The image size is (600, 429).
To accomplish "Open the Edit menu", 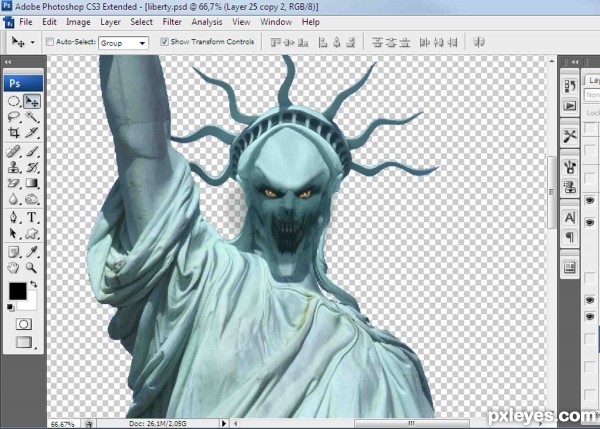I will pyautogui.click(x=49, y=22).
